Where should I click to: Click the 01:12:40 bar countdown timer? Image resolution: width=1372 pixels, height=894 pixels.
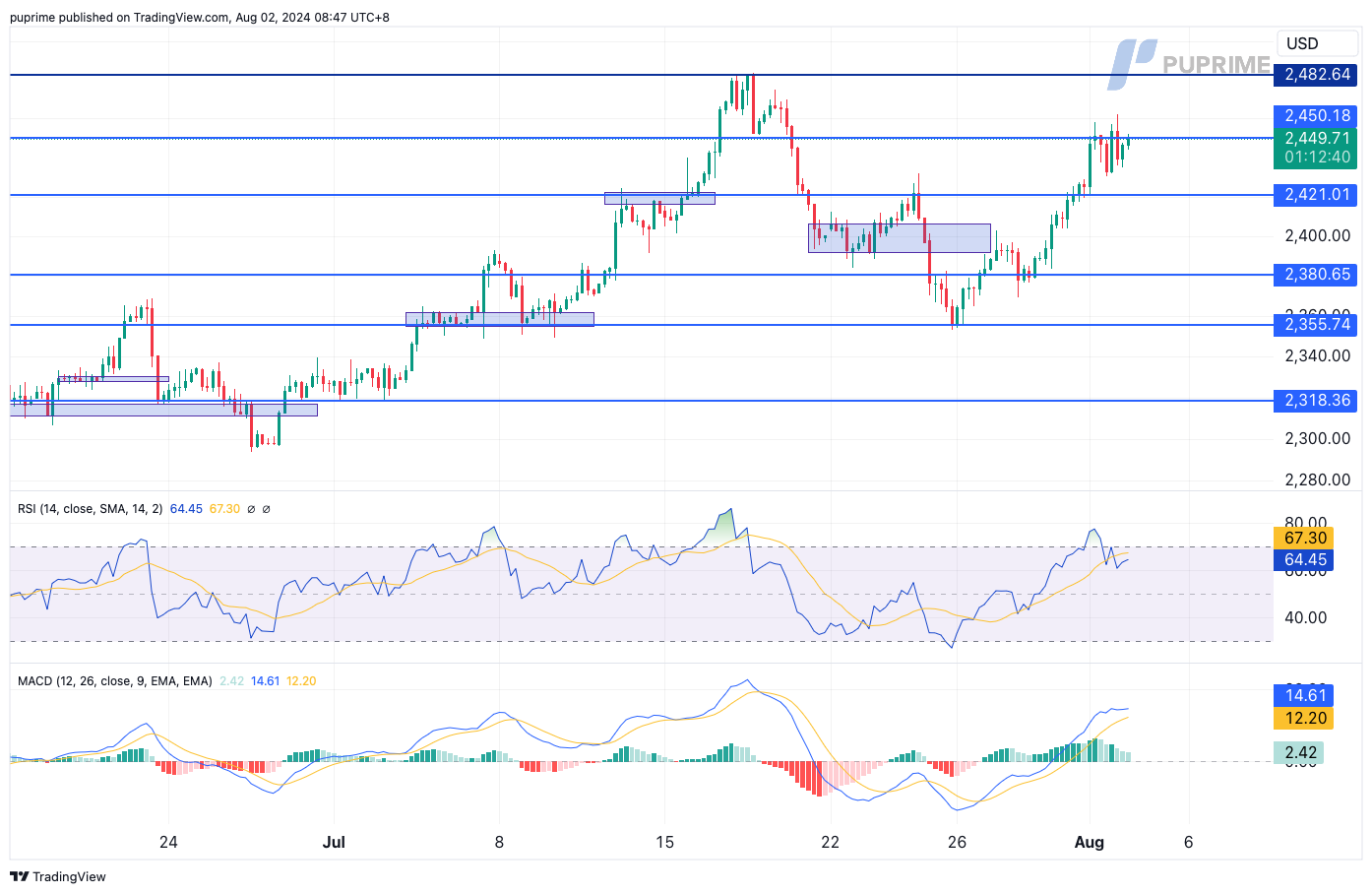[x=1315, y=158]
